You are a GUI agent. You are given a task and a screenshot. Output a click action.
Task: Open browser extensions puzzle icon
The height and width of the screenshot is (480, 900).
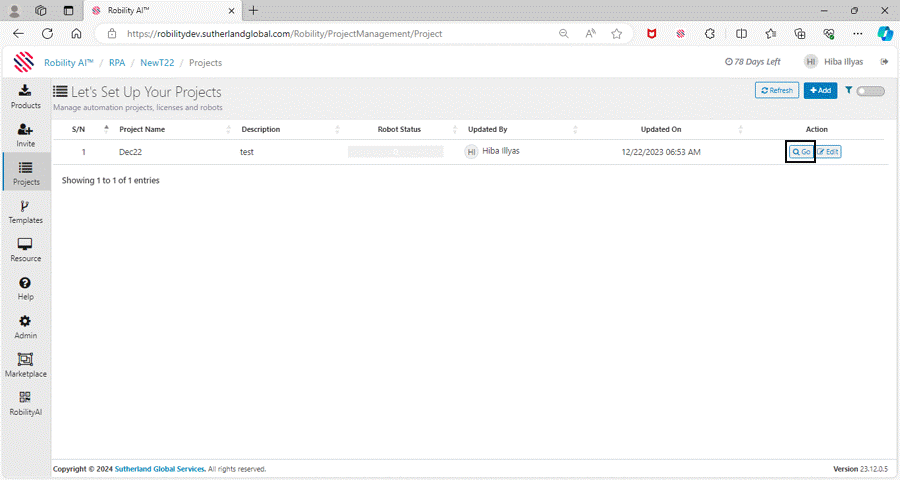[710, 34]
